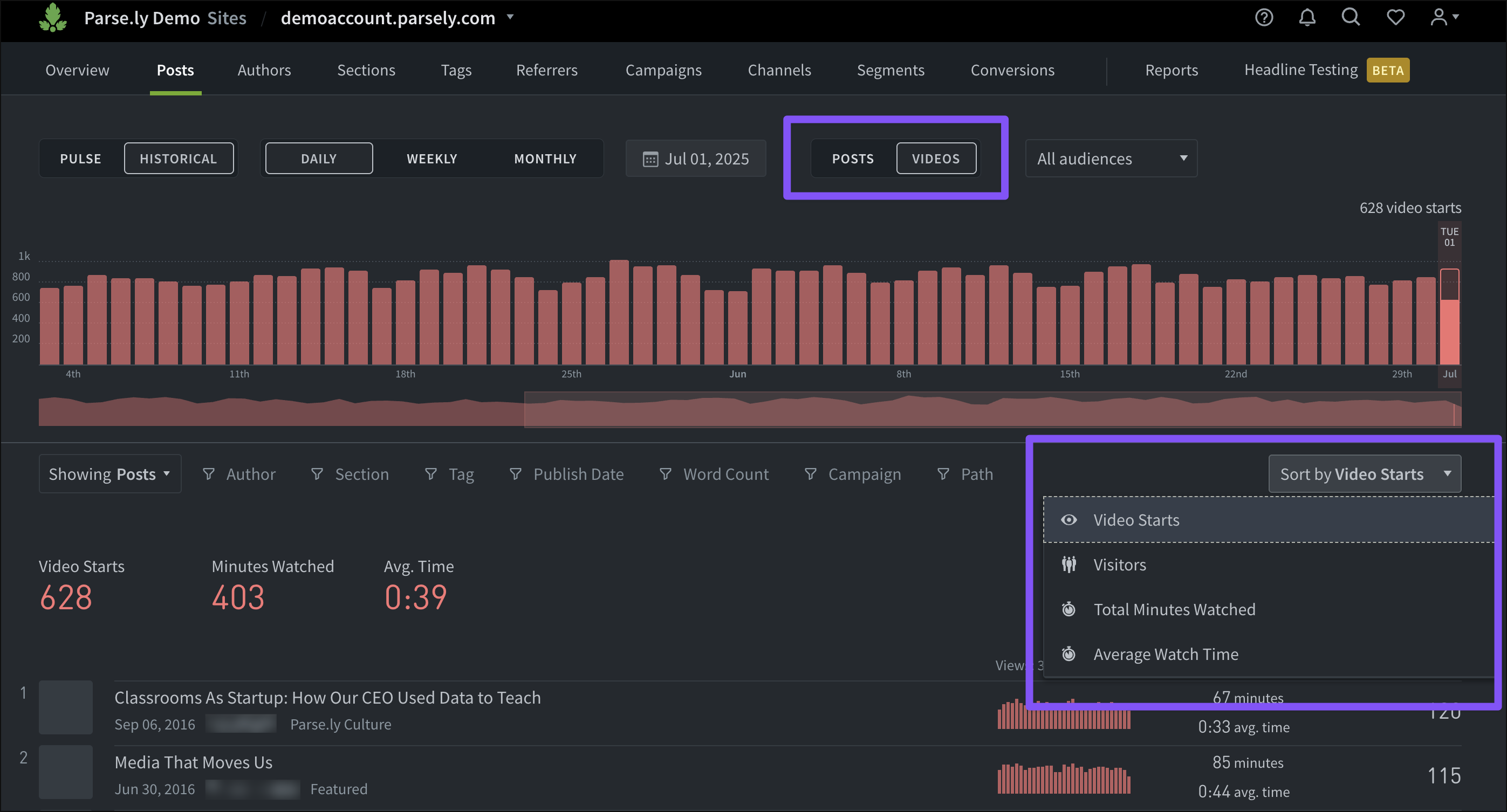The width and height of the screenshot is (1507, 812).
Task: Click thumbnail of Media That Moves Us
Action: coord(65,772)
